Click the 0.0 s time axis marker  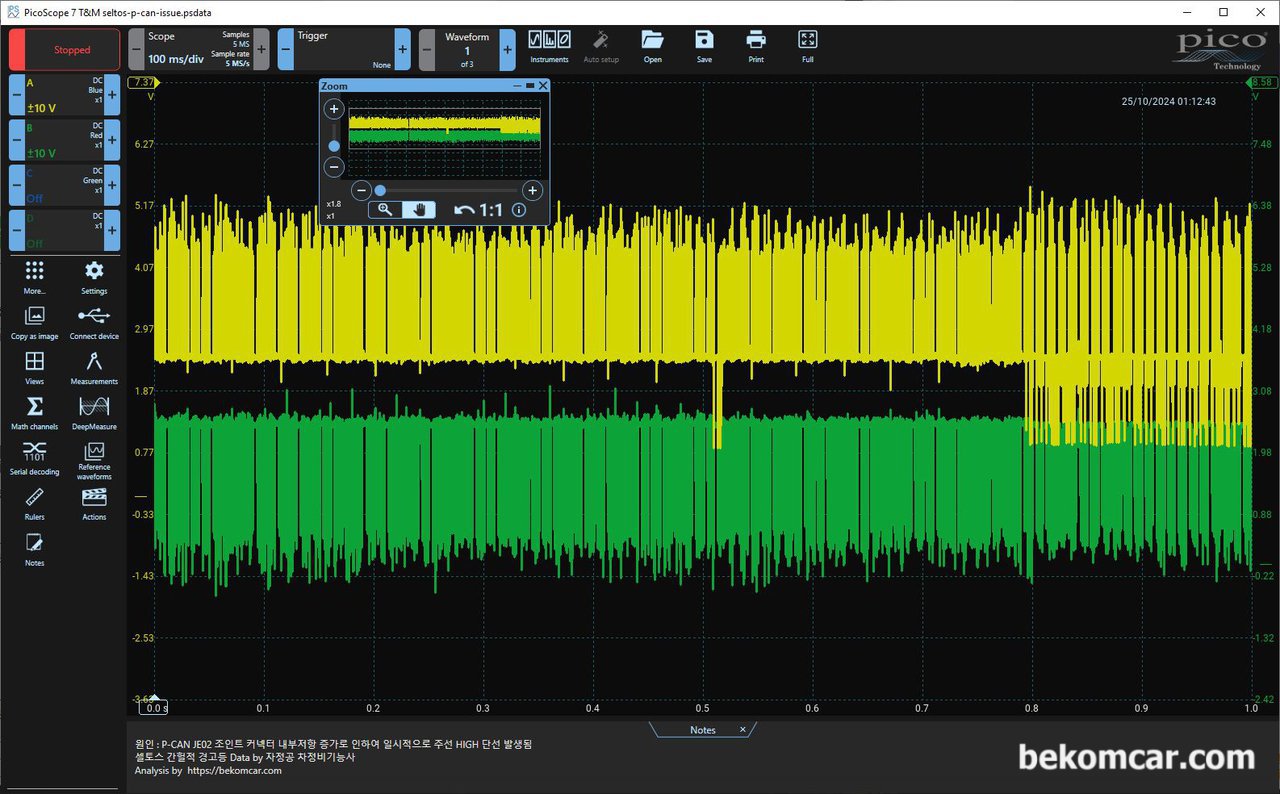point(154,707)
